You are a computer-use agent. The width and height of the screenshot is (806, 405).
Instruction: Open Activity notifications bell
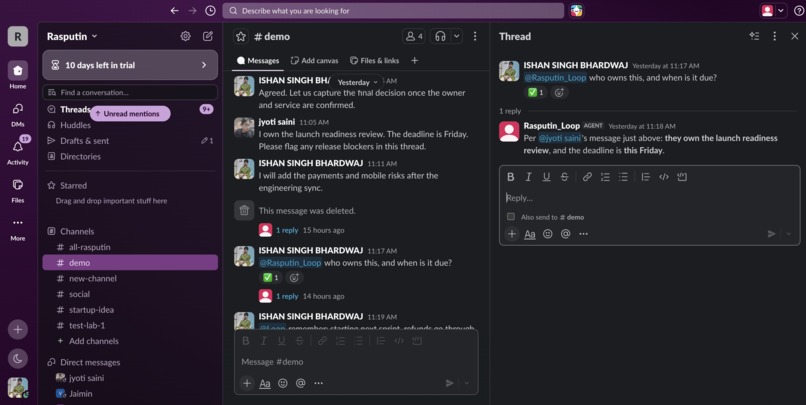pos(17,151)
